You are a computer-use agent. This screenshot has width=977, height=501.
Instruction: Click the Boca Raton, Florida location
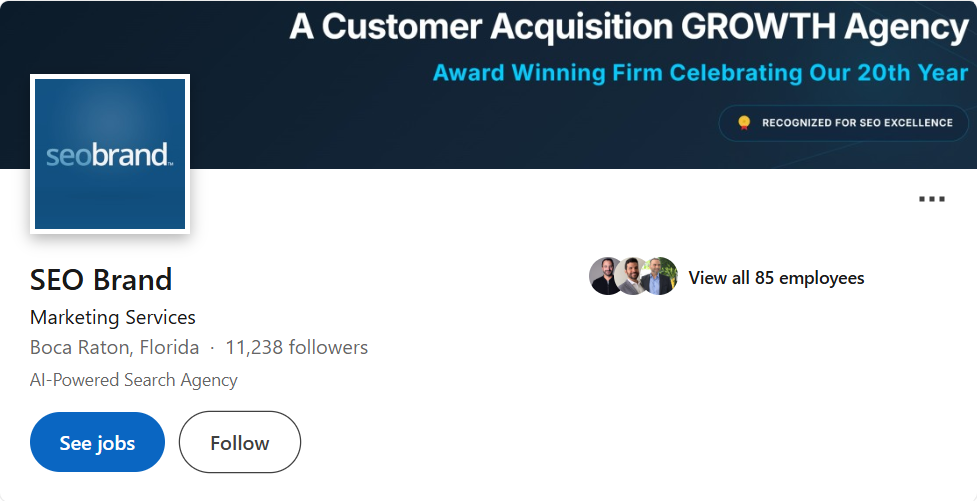tap(114, 348)
